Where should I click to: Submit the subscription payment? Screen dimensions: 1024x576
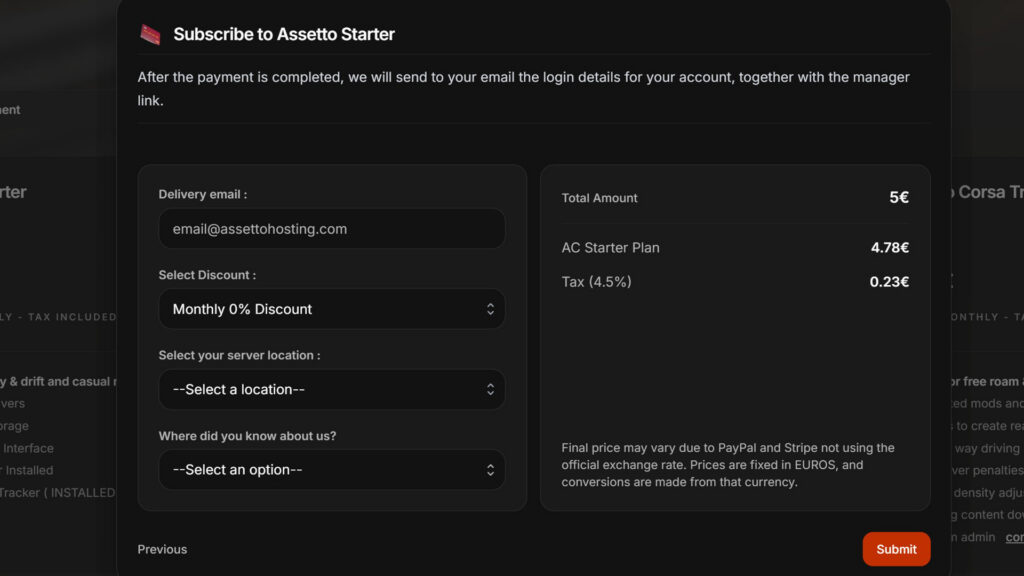[896, 549]
